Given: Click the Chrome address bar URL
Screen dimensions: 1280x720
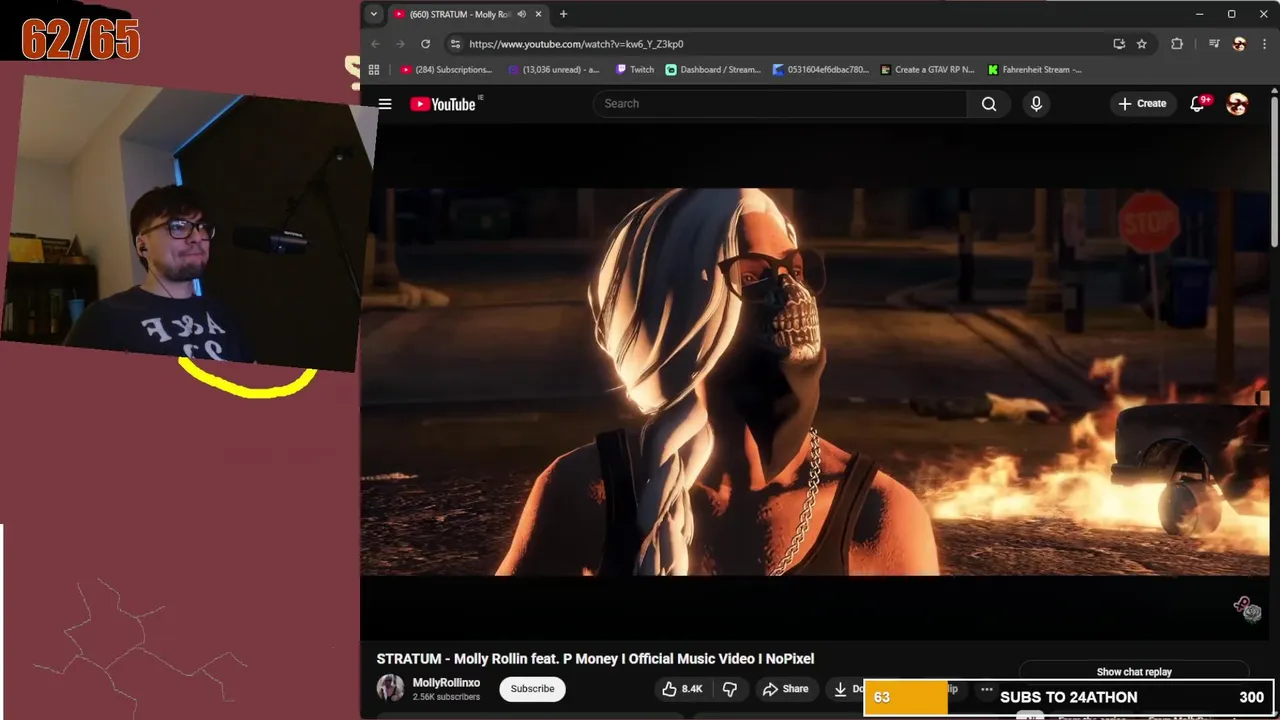Looking at the screenshot, I should [576, 44].
